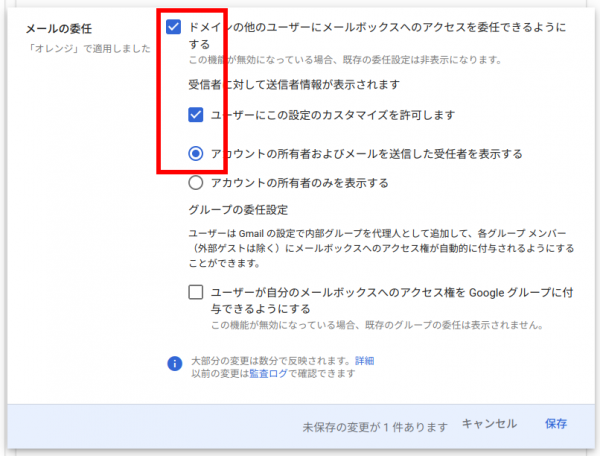Click the 未保存の変更が 1 件あります message
Image resolution: width=600 pixels, height=456 pixels.
376,425
